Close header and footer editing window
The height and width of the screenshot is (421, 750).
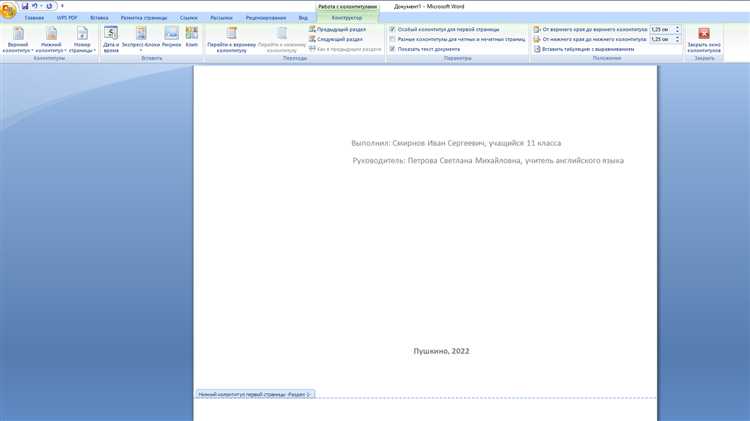704,39
